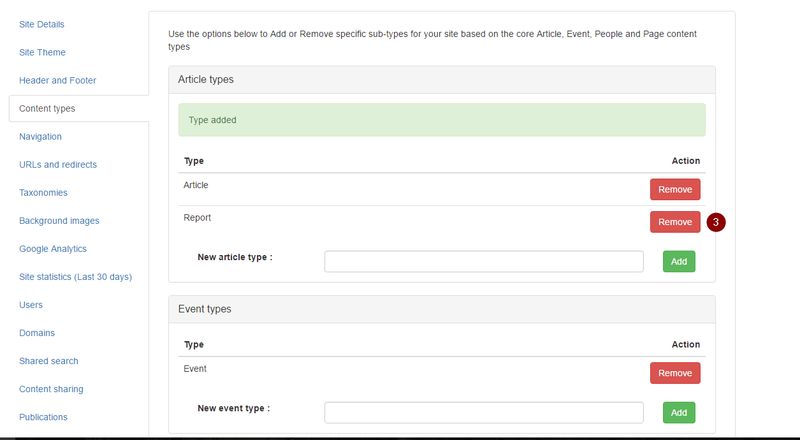Select Site Theme menu item
Image resolution: width=800 pixels, height=440 pixels.
(x=42, y=52)
